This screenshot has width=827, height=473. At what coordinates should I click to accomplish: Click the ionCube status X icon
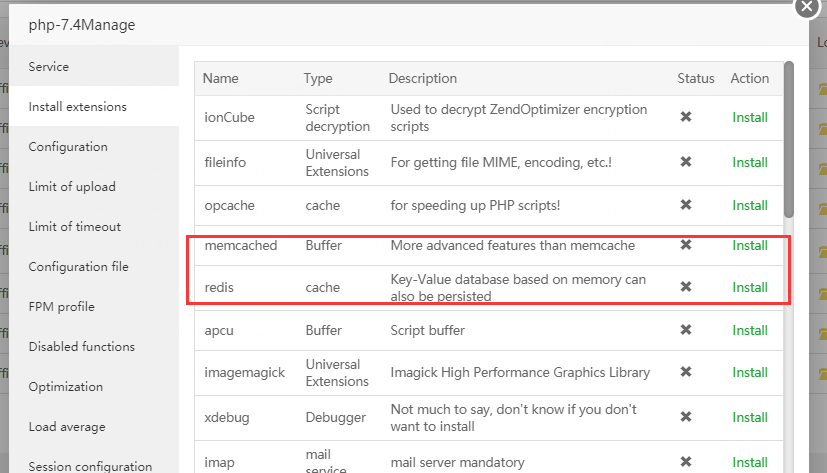click(686, 117)
